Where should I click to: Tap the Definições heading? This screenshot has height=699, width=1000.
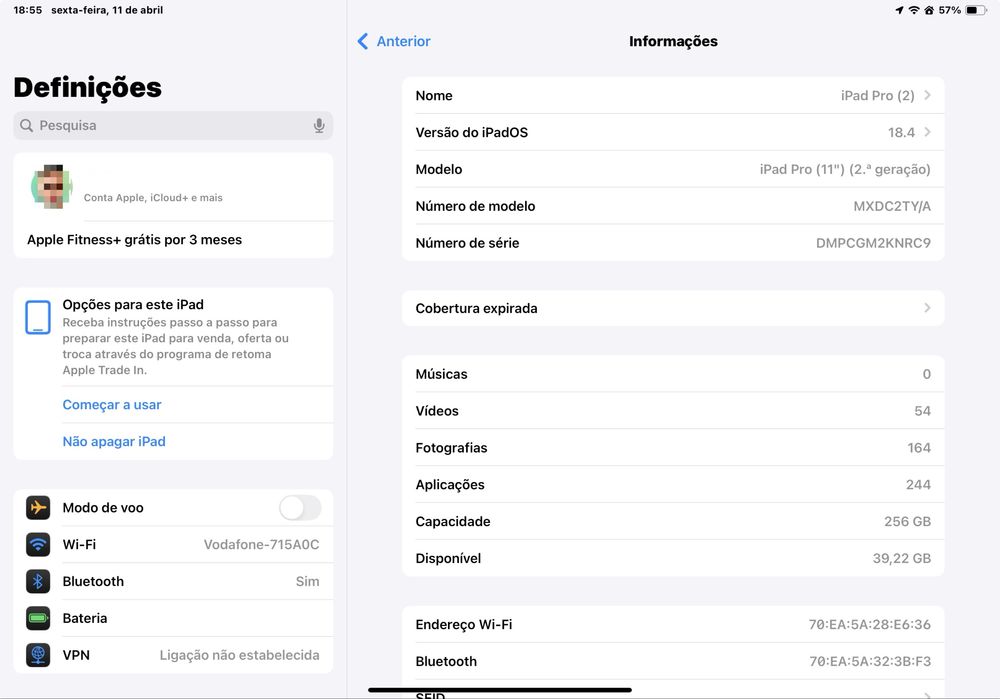[87, 87]
